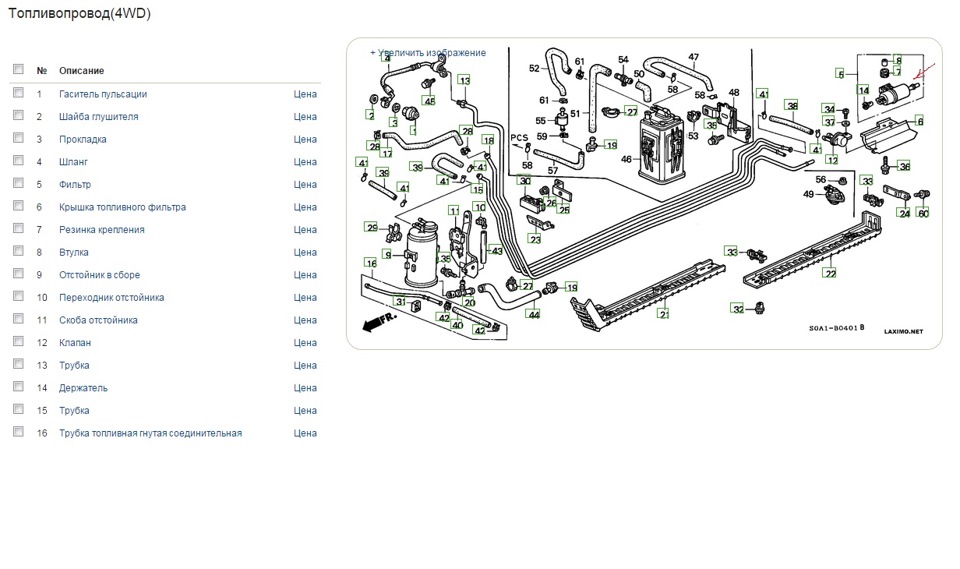Click callout 1 under the pulsation damper

point(414,130)
